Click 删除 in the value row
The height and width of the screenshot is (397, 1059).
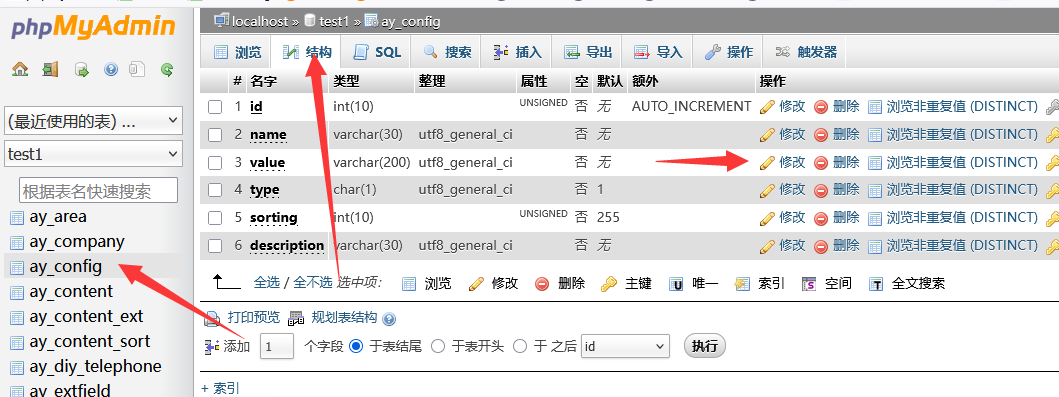[846, 162]
